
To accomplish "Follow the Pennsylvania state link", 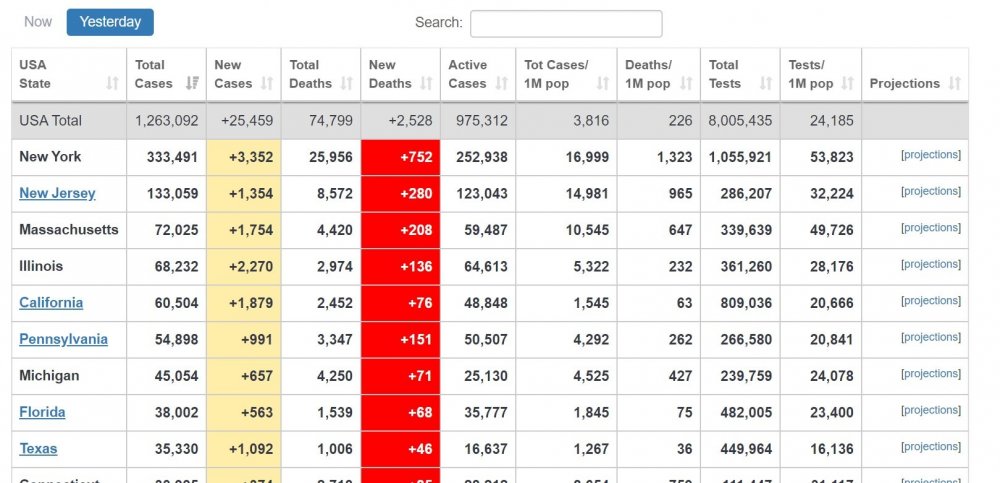I will pyautogui.click(x=63, y=339).
